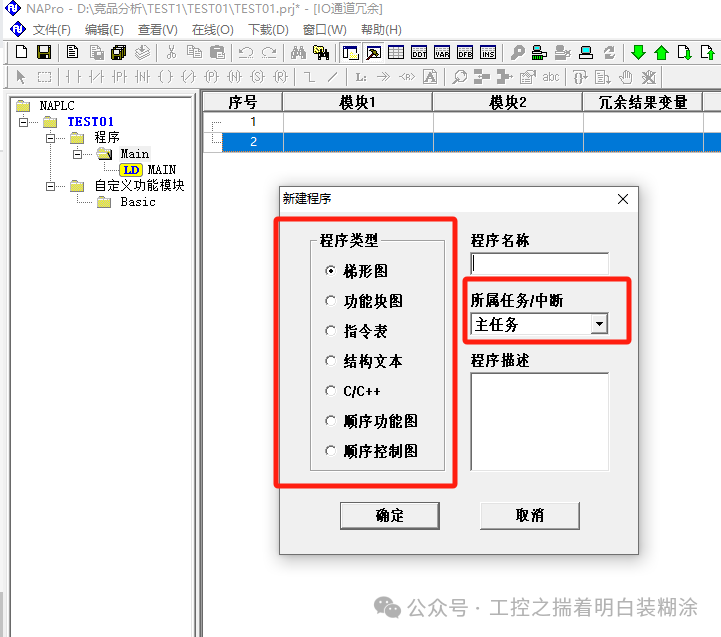721x637 pixels.
Task: Click the 模块1 column header
Action: click(357, 102)
